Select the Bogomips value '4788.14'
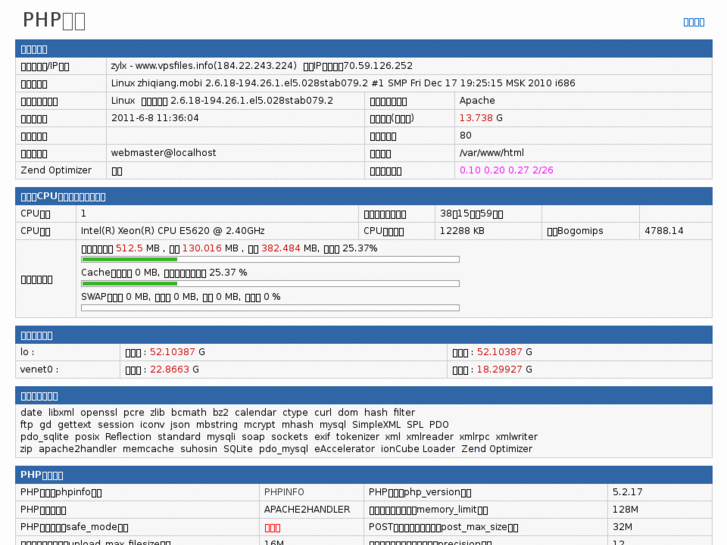Image resolution: width=727 pixels, height=545 pixels. point(663,231)
